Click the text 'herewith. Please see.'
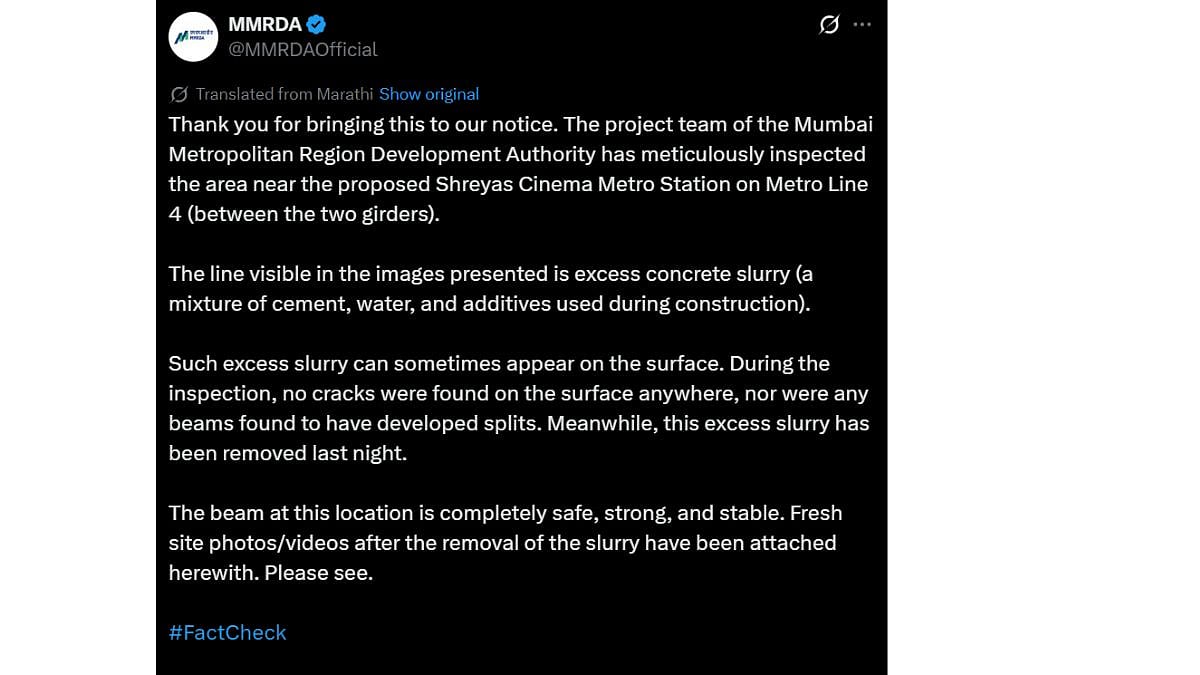Image resolution: width=1200 pixels, height=675 pixels. point(271,573)
